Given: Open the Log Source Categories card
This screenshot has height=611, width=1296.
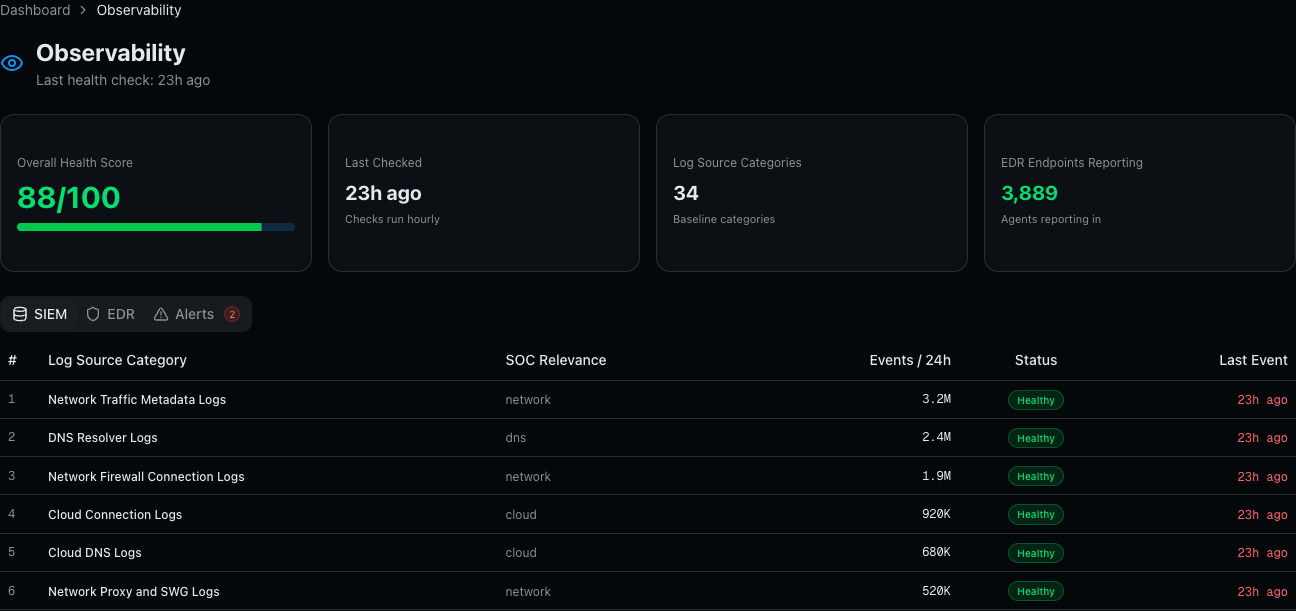Looking at the screenshot, I should (812, 193).
